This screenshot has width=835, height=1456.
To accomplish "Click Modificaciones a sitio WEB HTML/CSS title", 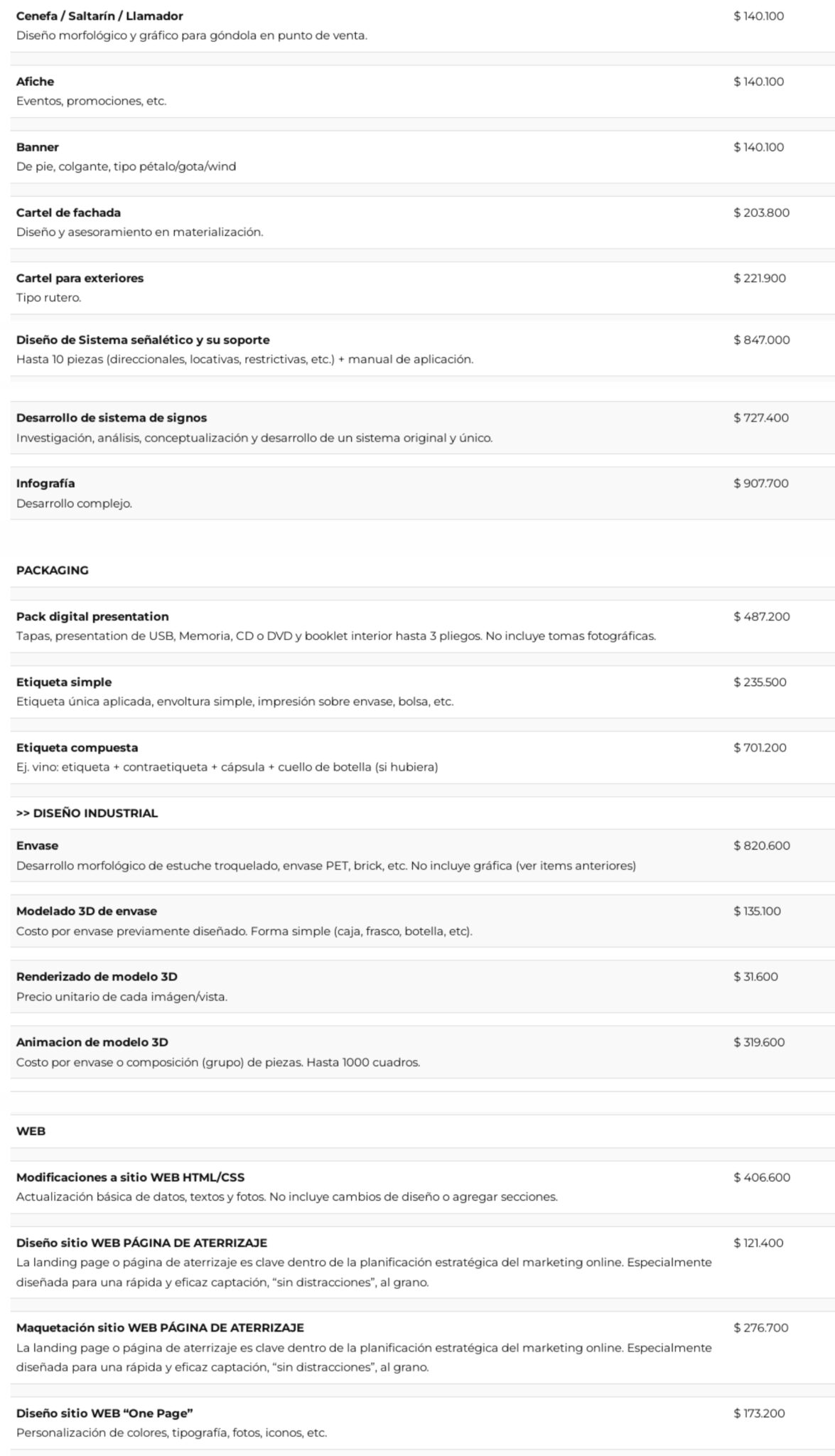I will (x=130, y=1177).
